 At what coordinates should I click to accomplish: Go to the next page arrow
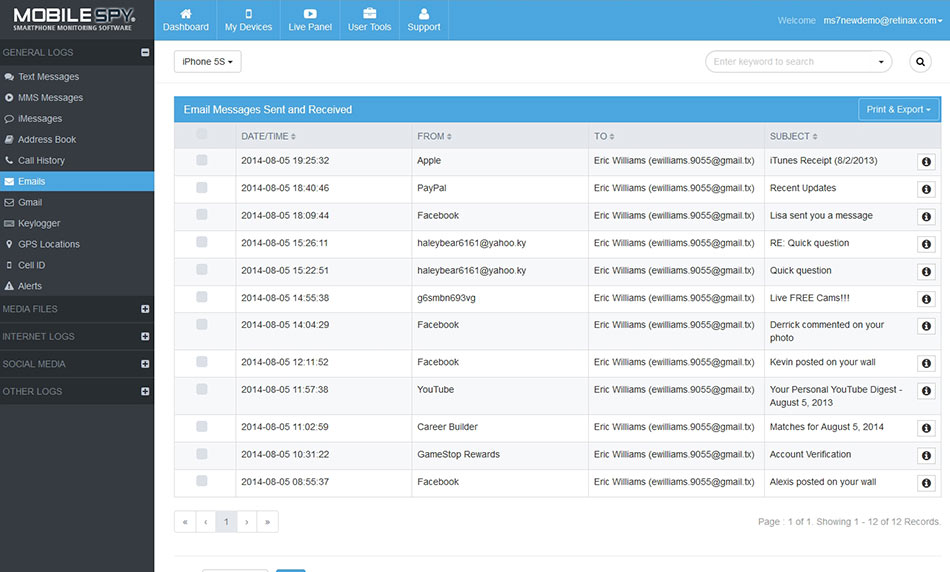(x=247, y=522)
